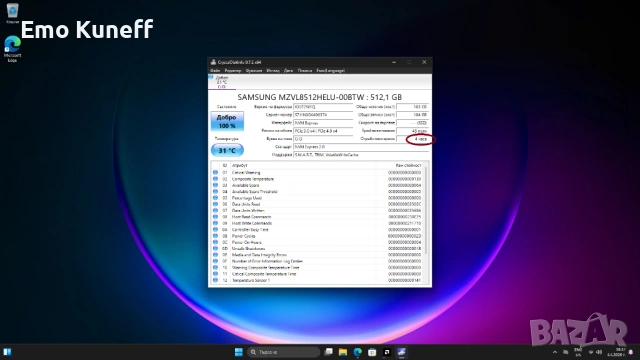Select the Number of Error Information Log Entries row
This screenshot has width=640, height=360.
coord(318,261)
